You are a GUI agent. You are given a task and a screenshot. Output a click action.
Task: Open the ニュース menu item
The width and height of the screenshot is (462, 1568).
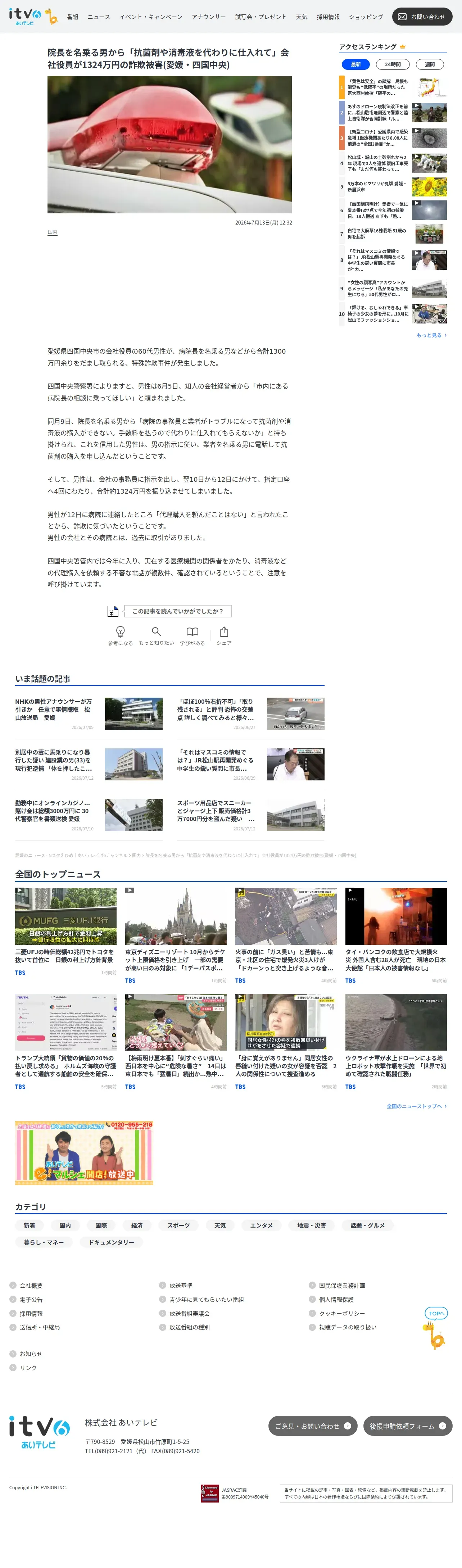point(99,17)
